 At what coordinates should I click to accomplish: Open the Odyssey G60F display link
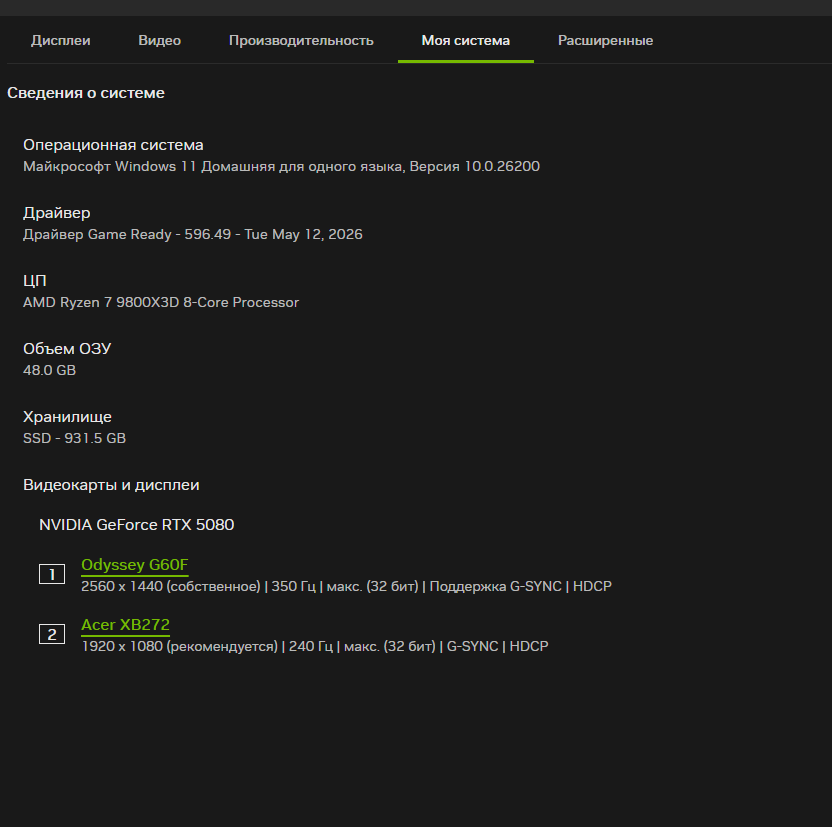(x=135, y=565)
